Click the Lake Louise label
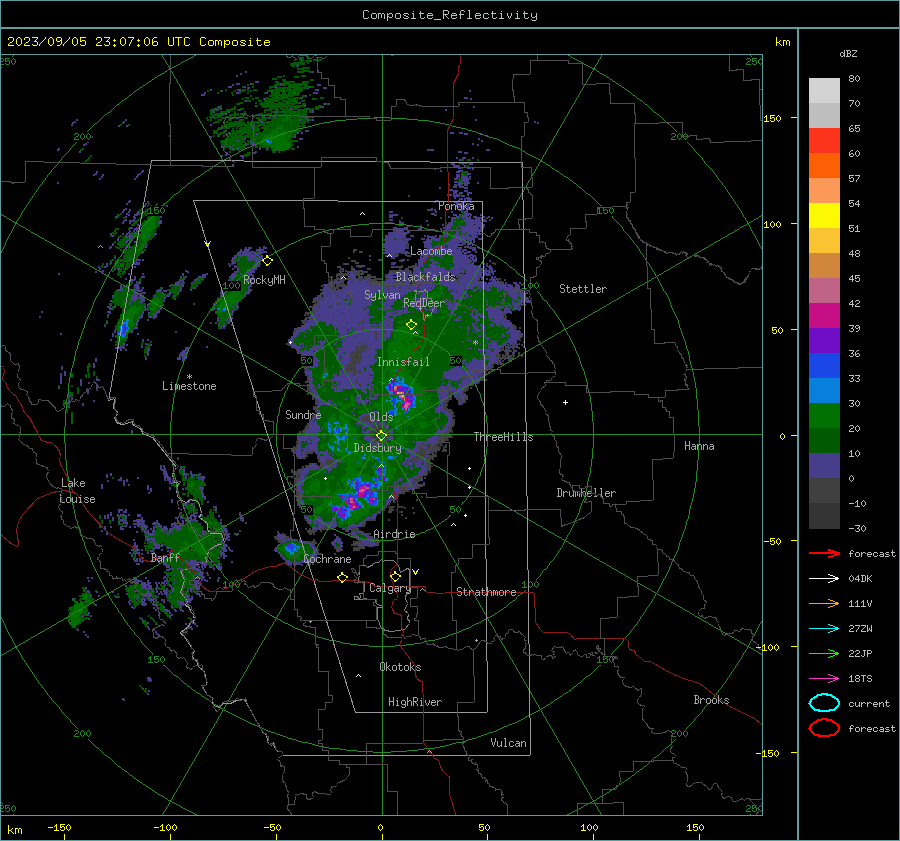The height and width of the screenshot is (841, 900). coord(78,491)
